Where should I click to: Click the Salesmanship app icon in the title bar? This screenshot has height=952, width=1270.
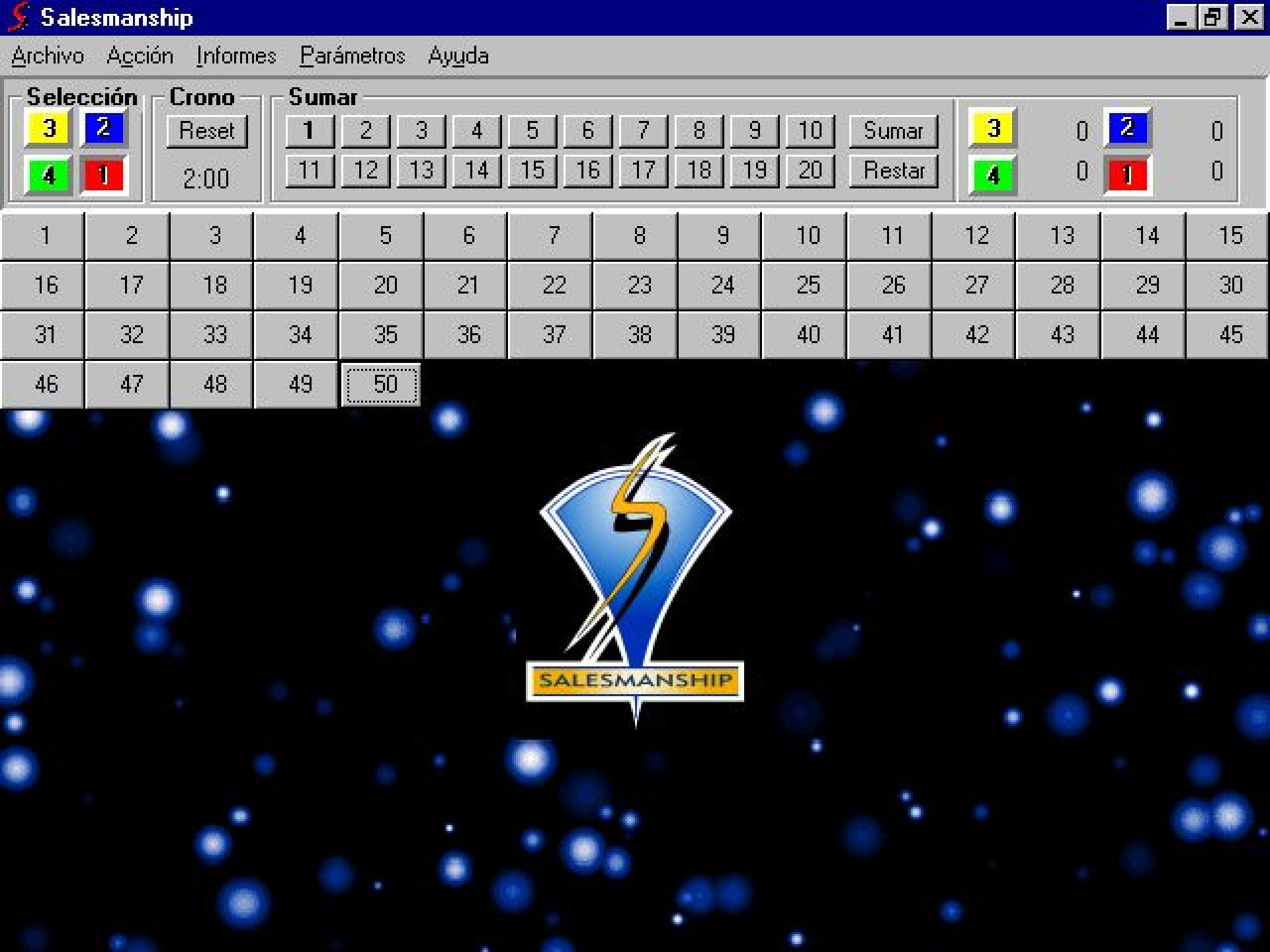click(x=19, y=17)
